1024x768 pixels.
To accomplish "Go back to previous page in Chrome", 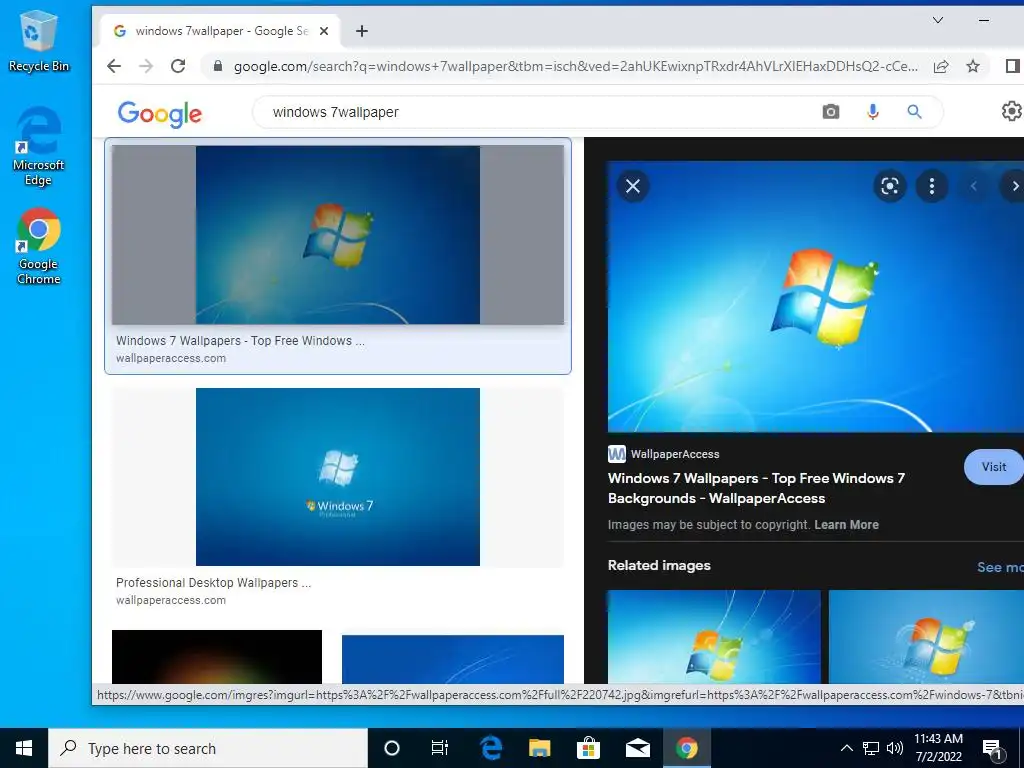I will tap(114, 66).
